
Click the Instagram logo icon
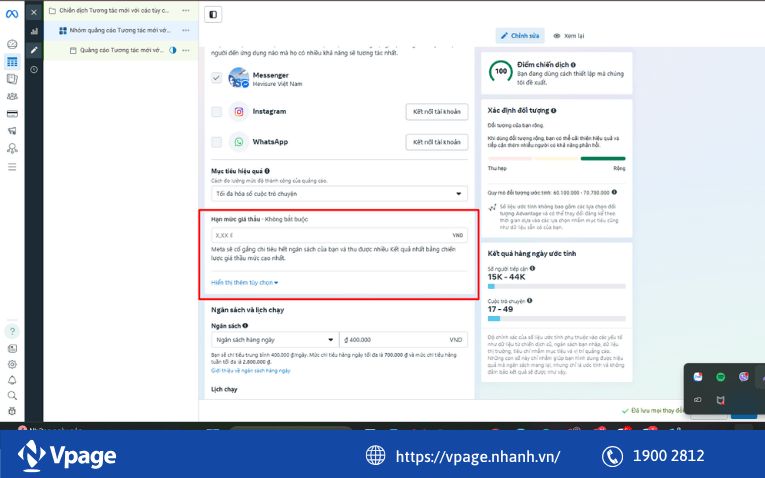(239, 112)
